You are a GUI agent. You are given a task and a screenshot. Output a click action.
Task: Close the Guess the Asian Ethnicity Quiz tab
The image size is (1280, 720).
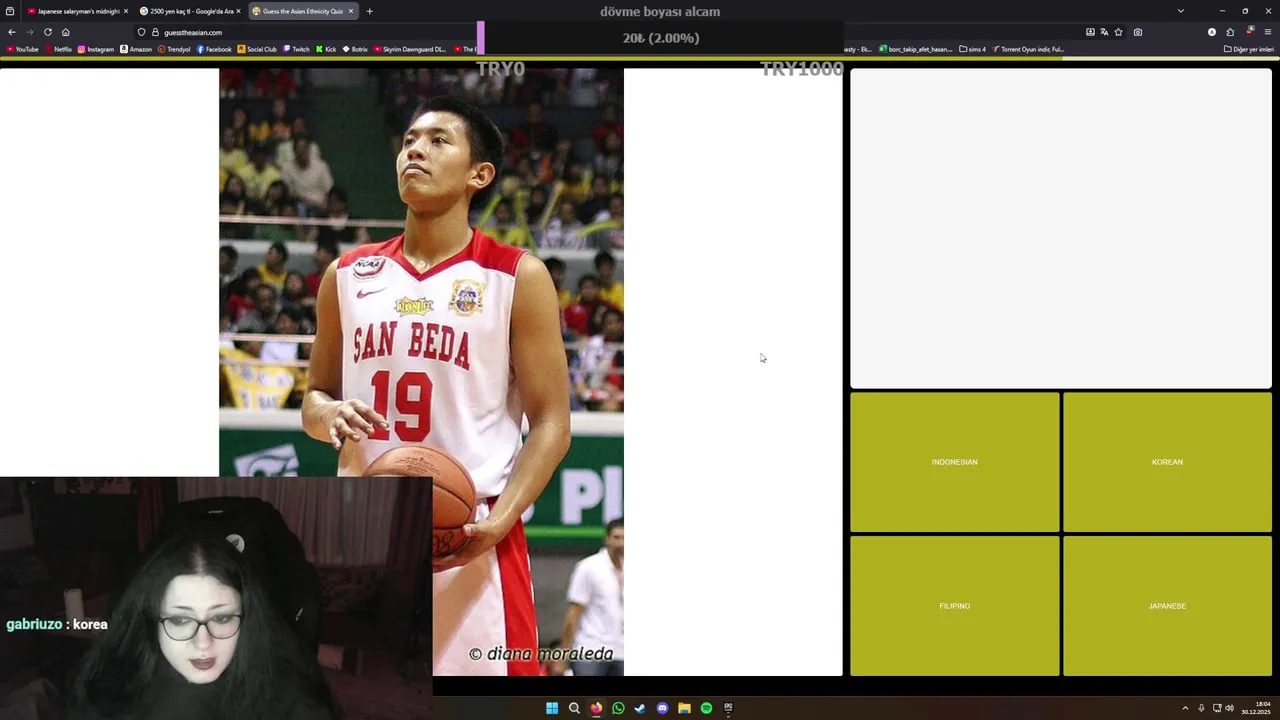350,11
